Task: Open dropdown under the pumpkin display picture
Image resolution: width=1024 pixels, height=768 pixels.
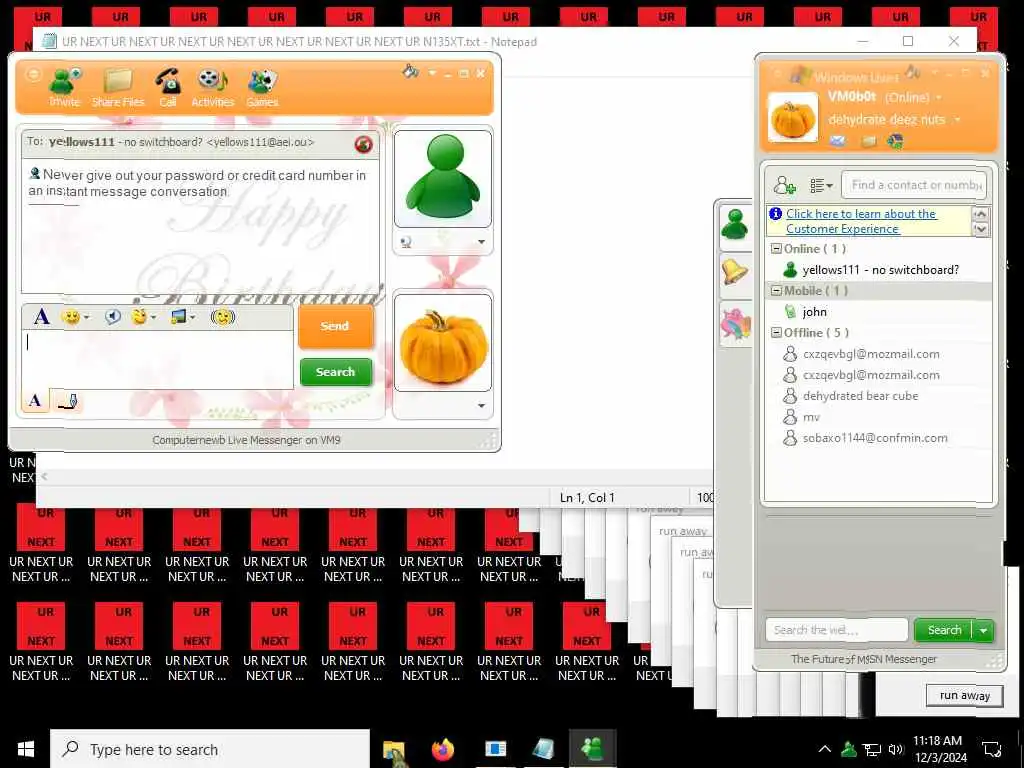Action: (481, 406)
